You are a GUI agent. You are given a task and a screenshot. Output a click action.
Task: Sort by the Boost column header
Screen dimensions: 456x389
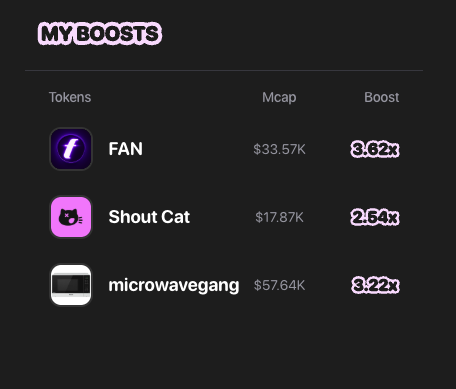point(381,97)
